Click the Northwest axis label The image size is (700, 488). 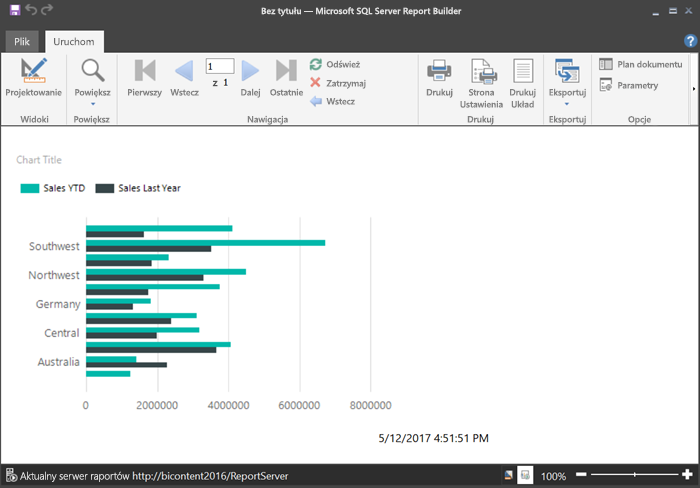click(x=54, y=275)
